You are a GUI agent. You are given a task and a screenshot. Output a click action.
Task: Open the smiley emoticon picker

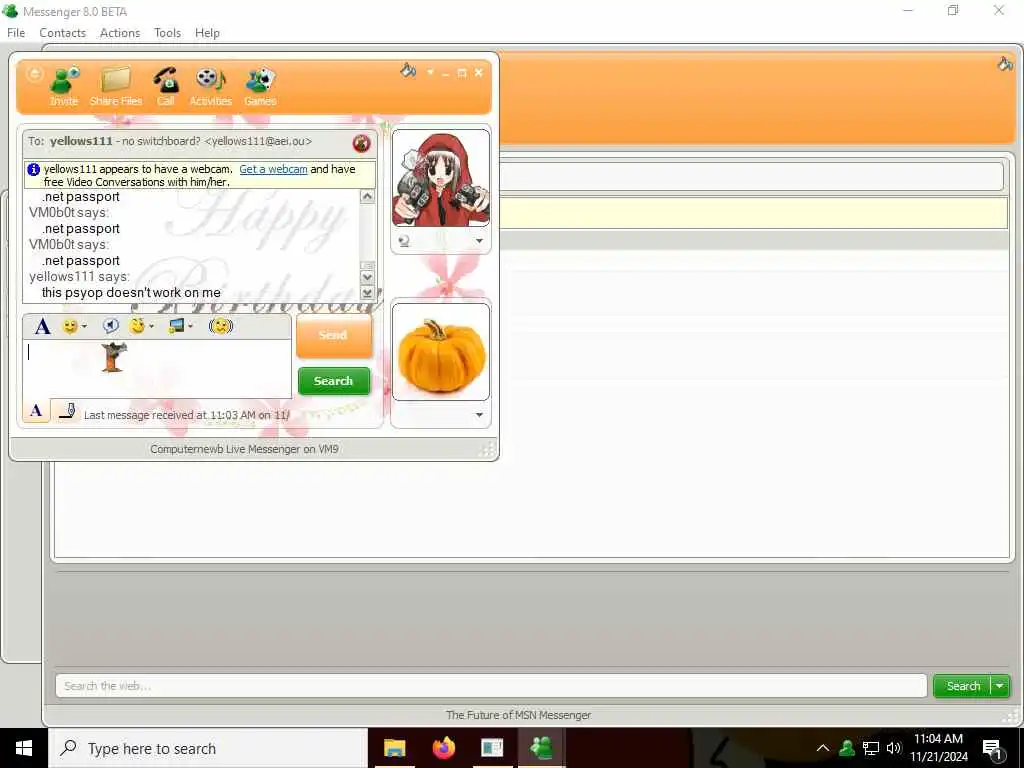[70, 326]
